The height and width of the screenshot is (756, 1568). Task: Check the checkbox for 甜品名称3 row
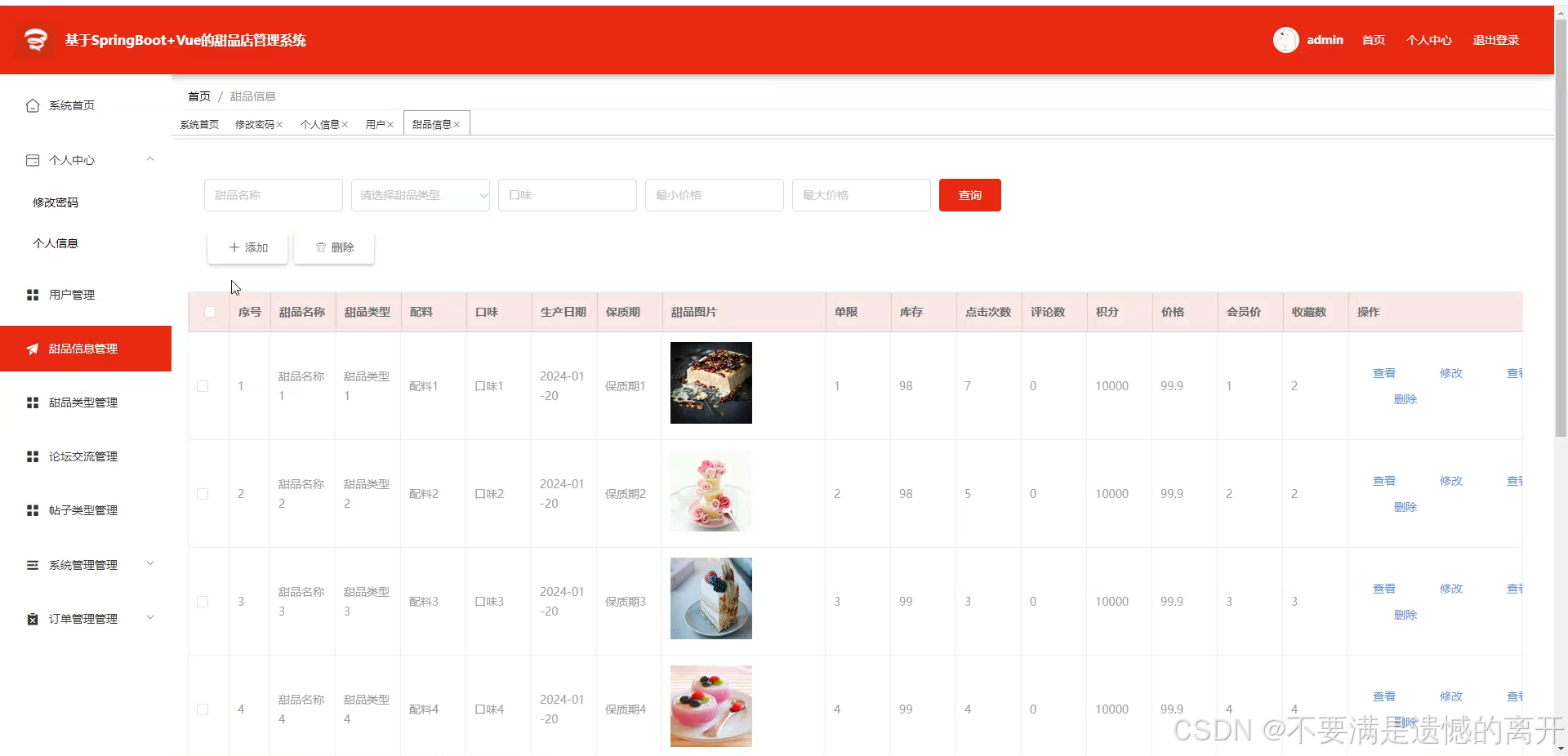pyautogui.click(x=203, y=602)
